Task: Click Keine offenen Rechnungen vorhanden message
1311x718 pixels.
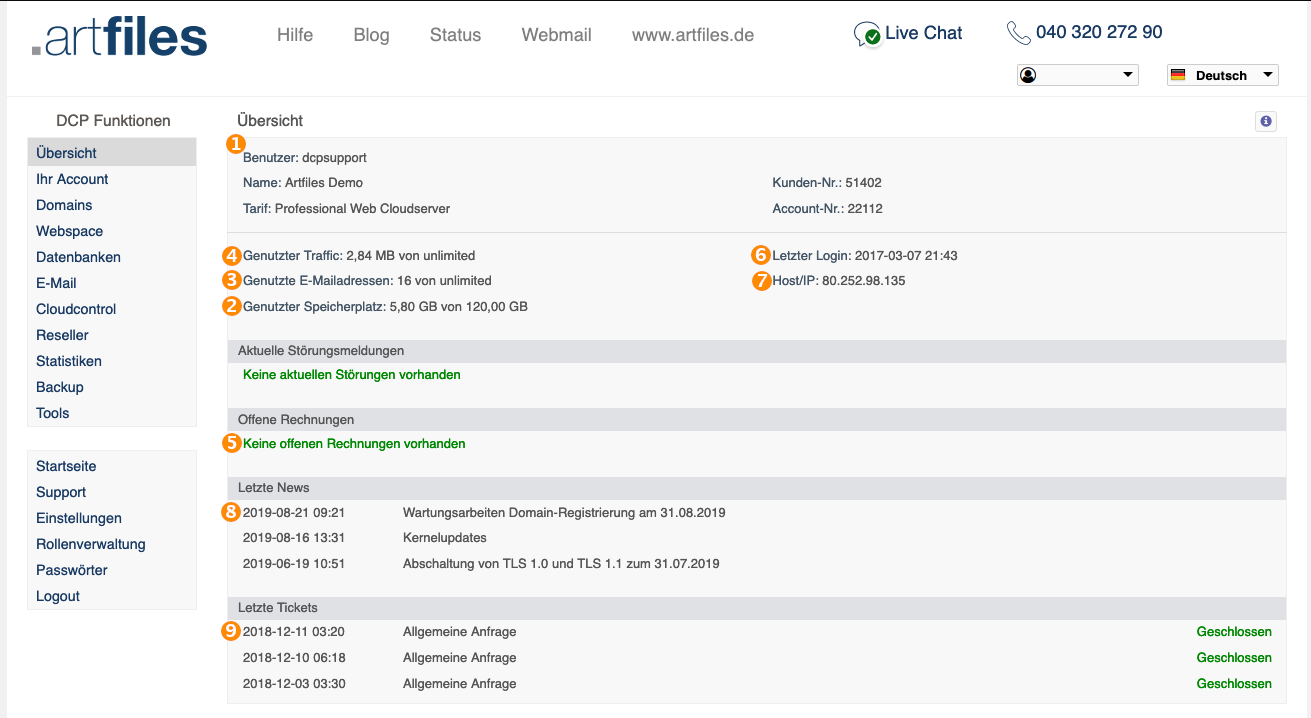Action: click(354, 444)
